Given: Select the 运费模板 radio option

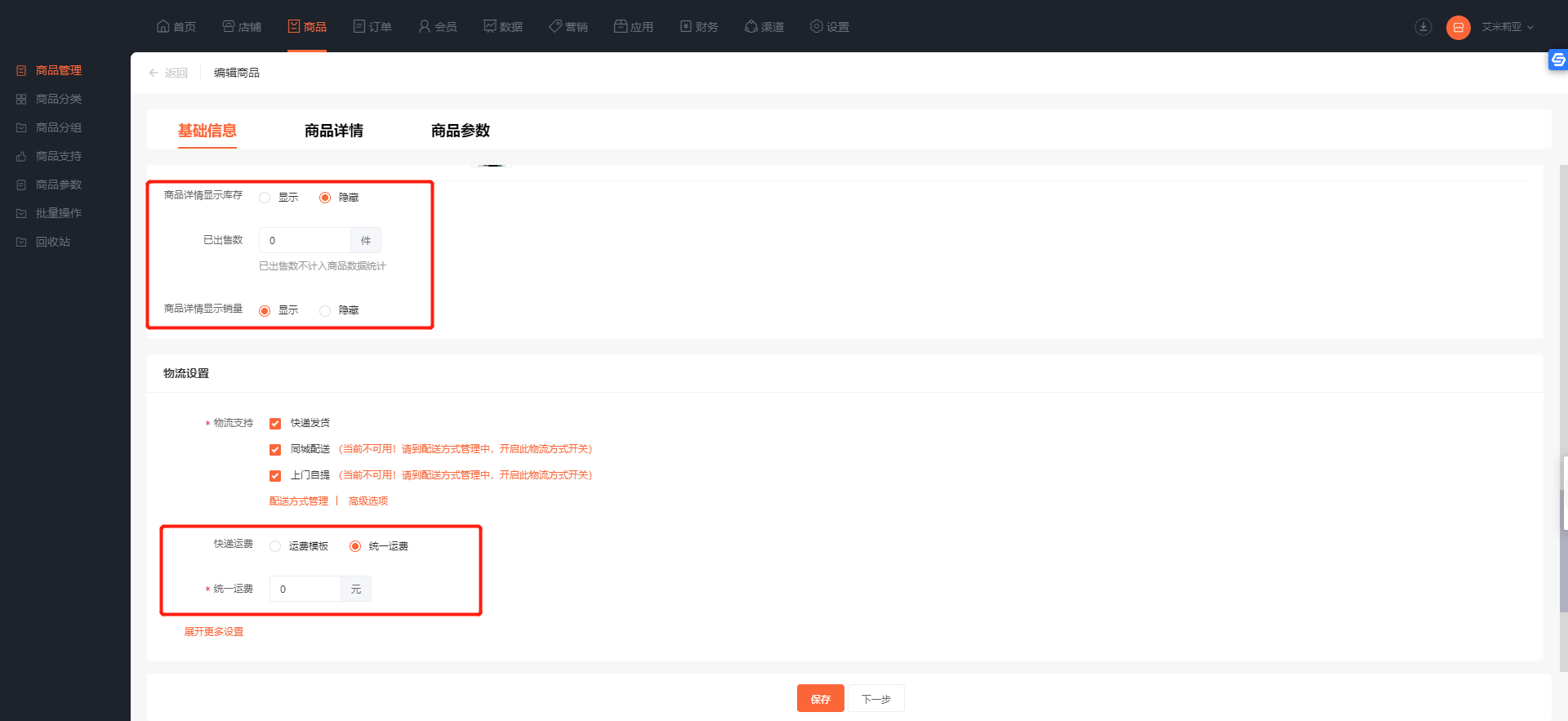Looking at the screenshot, I should [275, 546].
